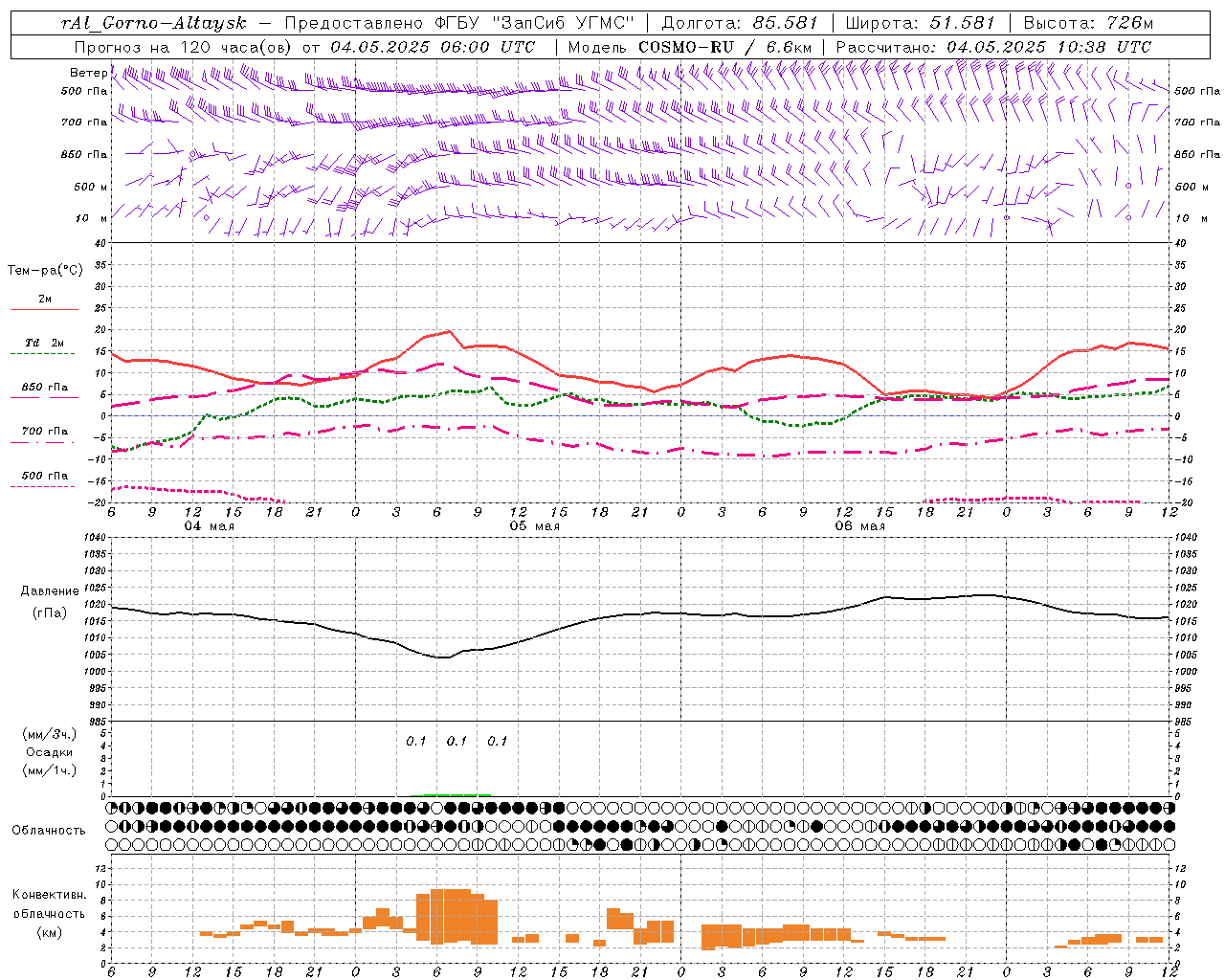Click the '(км)' convective height unit label
The height and width of the screenshot is (980, 1225).
[49, 932]
